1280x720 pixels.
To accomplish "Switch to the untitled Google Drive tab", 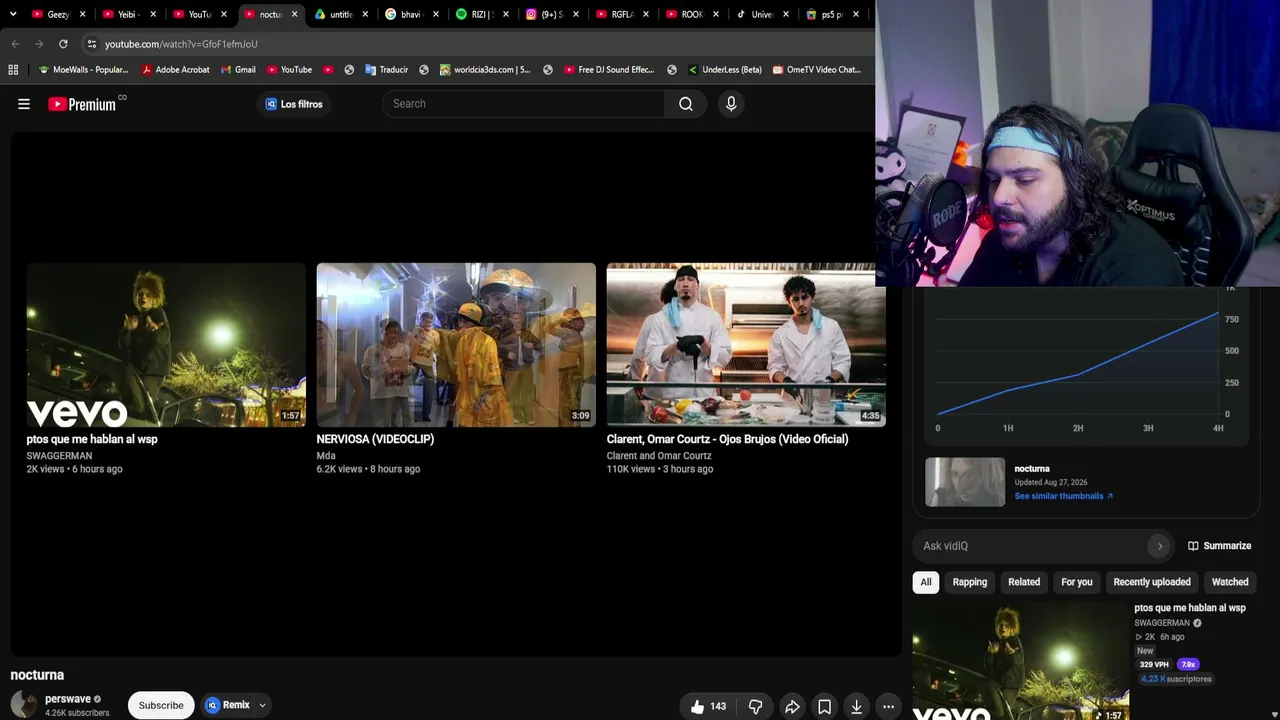I will (341, 14).
